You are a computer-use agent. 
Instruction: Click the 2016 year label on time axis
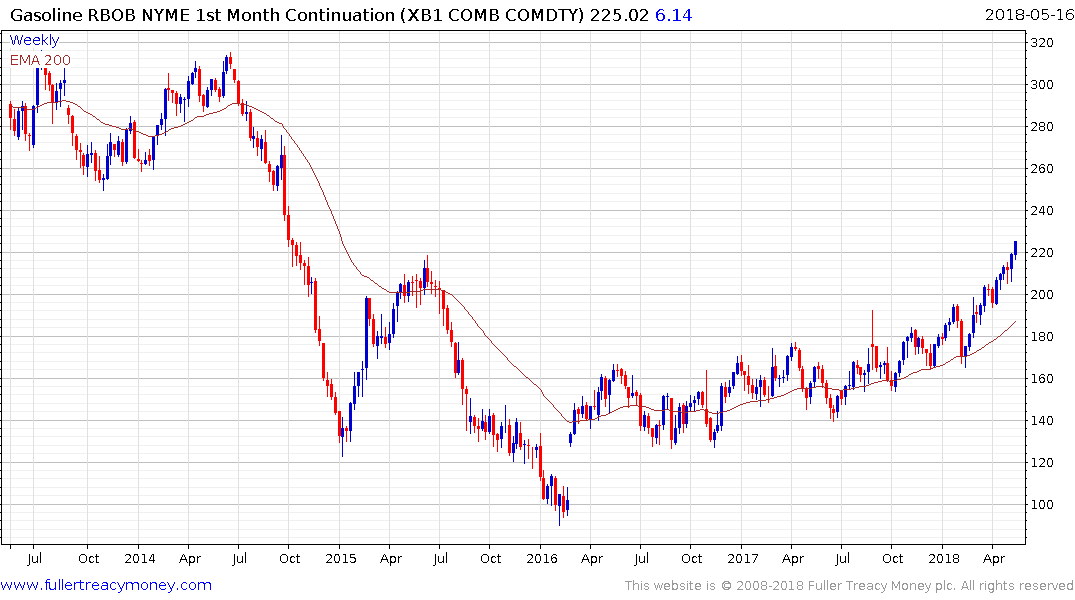542,558
